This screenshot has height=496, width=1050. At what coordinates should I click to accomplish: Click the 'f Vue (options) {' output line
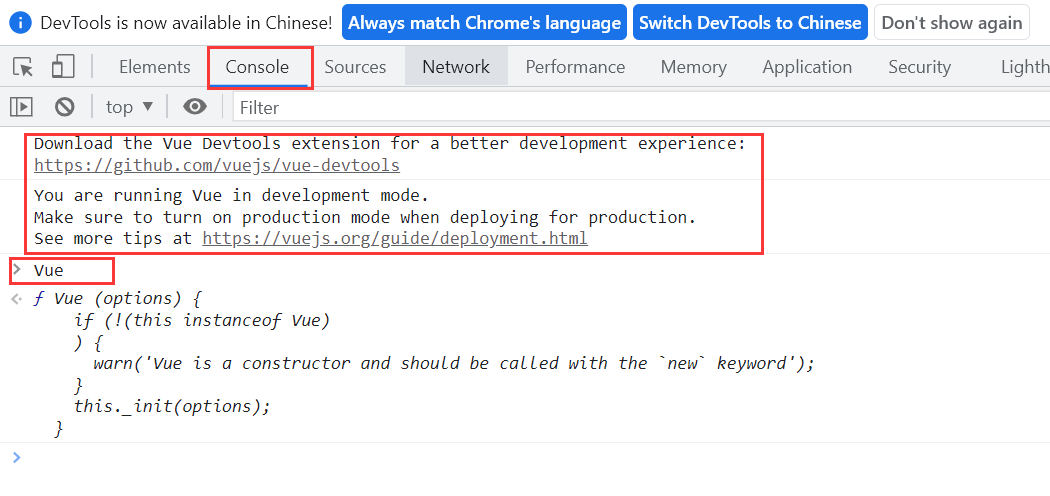[x=117, y=299]
